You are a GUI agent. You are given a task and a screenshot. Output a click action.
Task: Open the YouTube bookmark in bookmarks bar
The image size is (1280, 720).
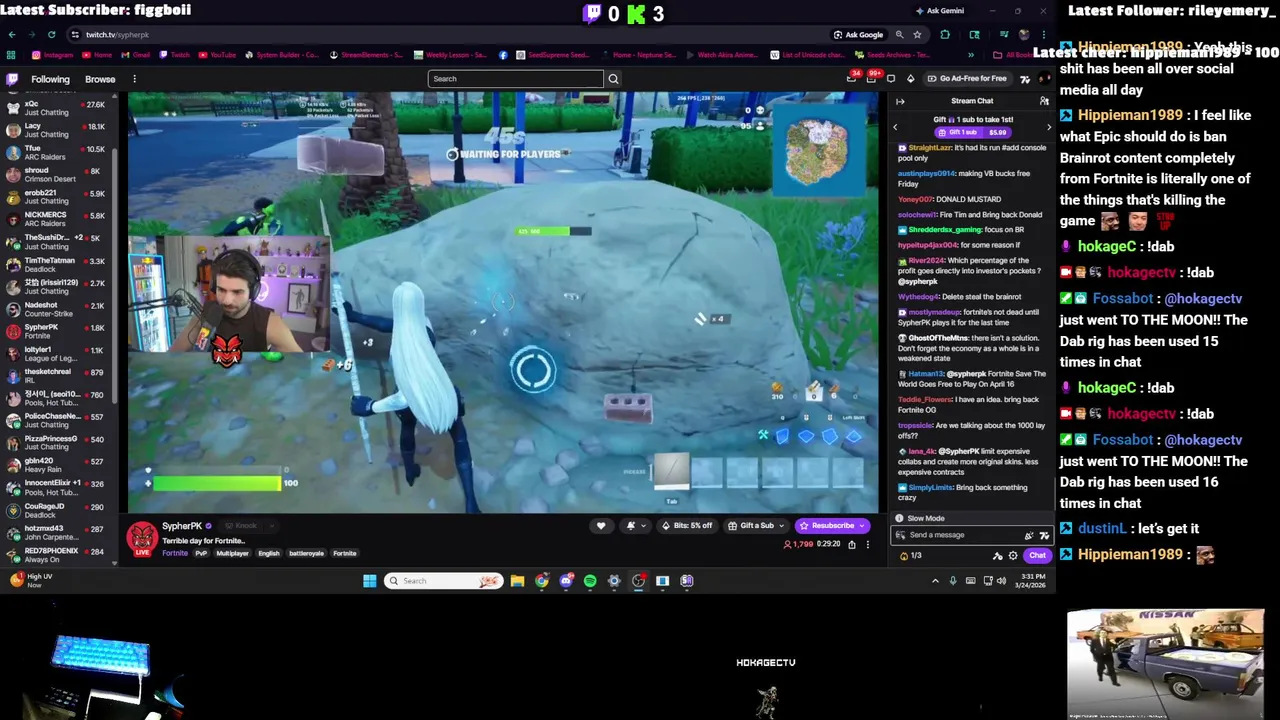217,55
